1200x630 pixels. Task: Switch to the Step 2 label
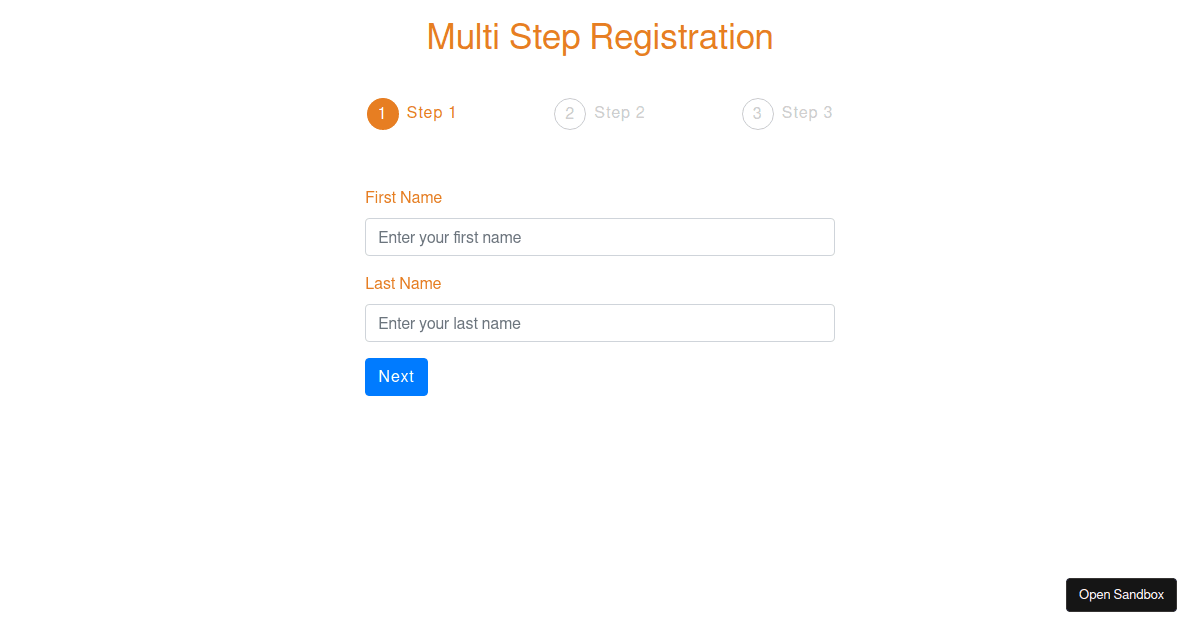pos(619,113)
